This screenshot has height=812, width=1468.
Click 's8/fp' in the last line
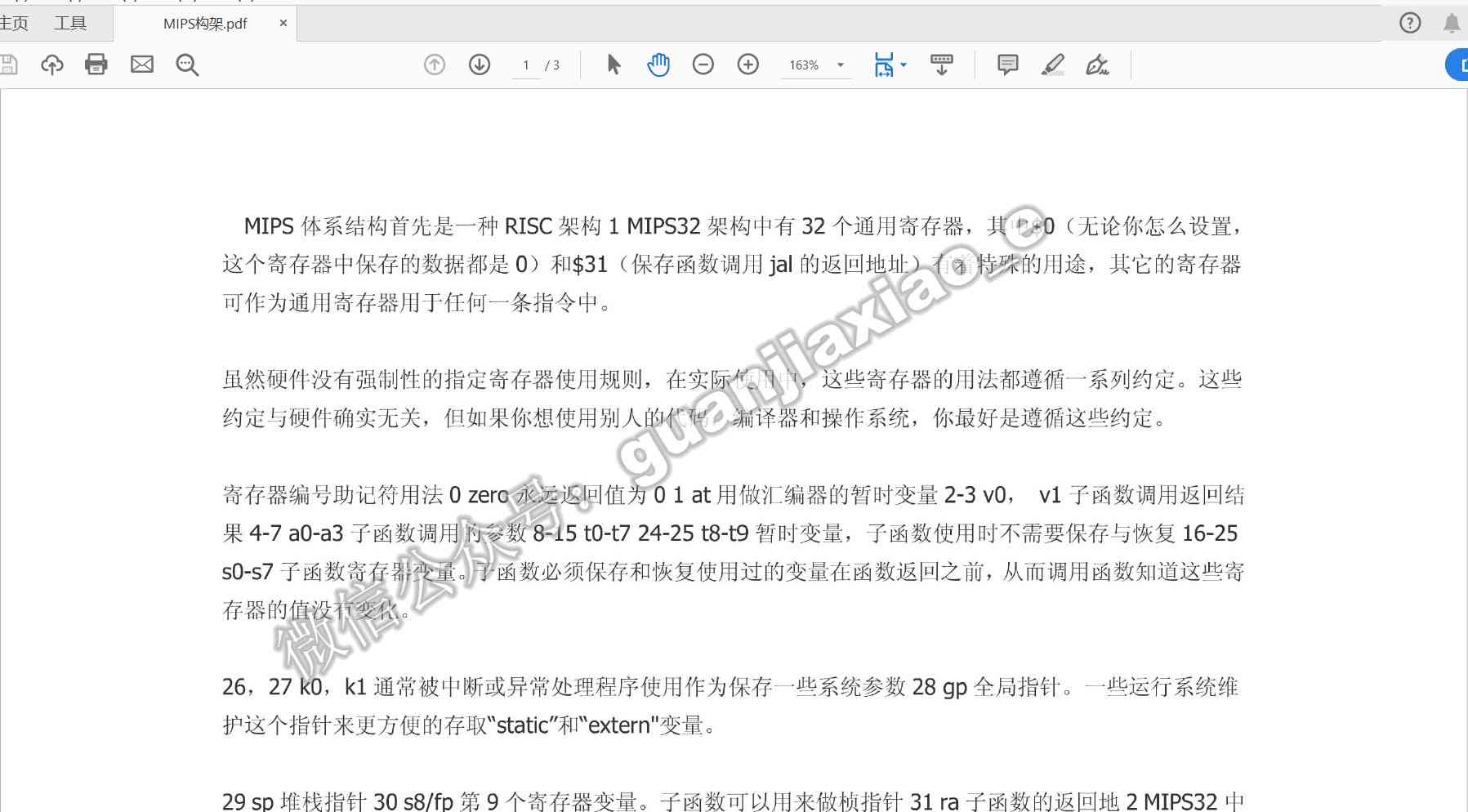(428, 801)
